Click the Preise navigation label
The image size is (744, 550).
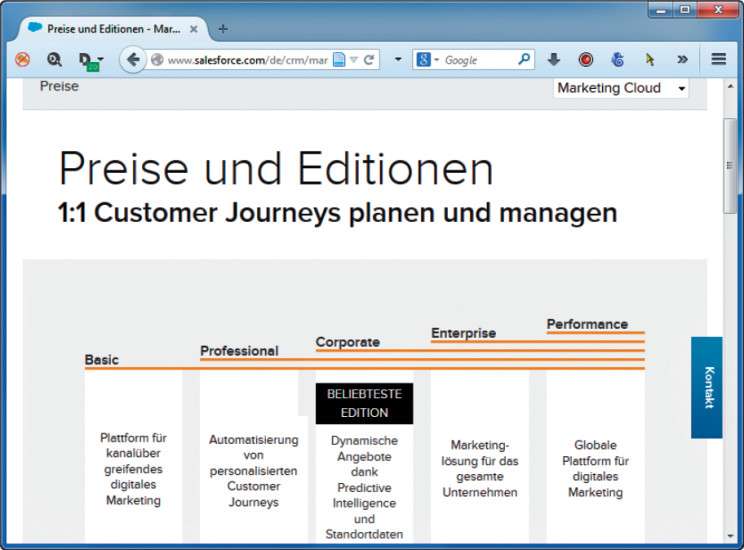(x=59, y=86)
